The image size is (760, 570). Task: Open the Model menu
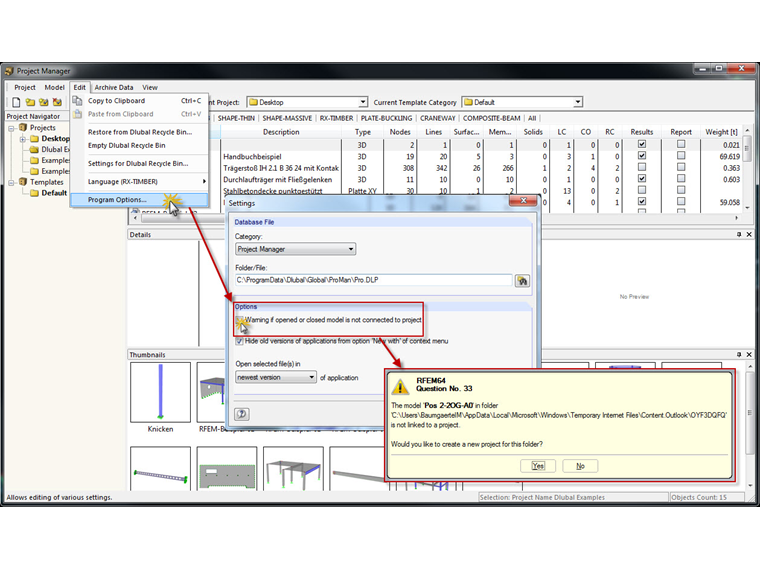click(x=54, y=87)
